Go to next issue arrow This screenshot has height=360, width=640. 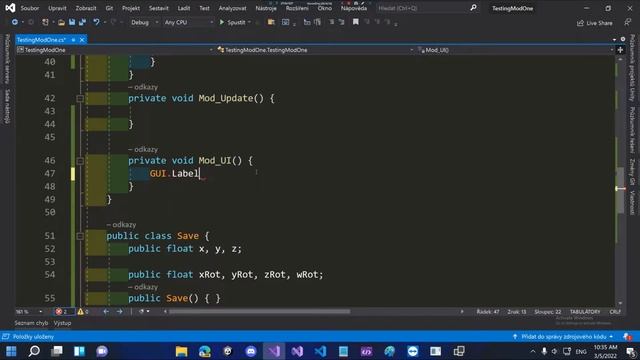120,311
